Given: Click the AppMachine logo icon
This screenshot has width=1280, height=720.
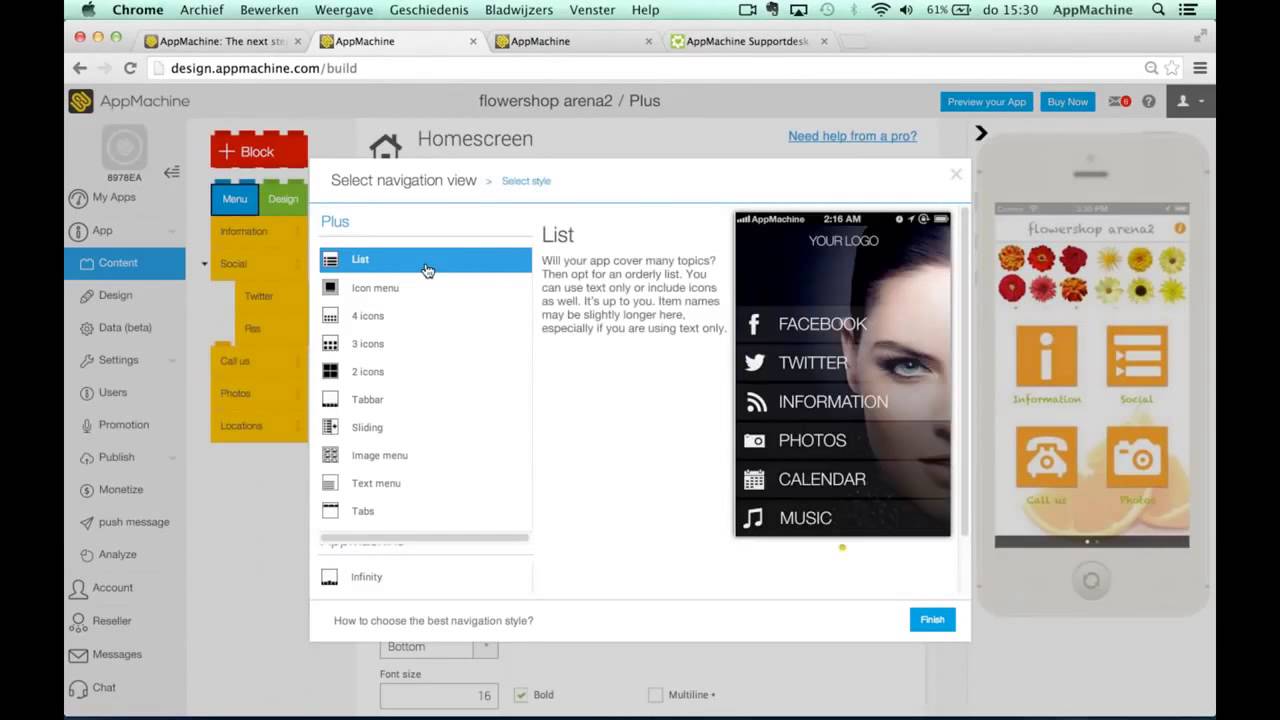Looking at the screenshot, I should point(81,101).
